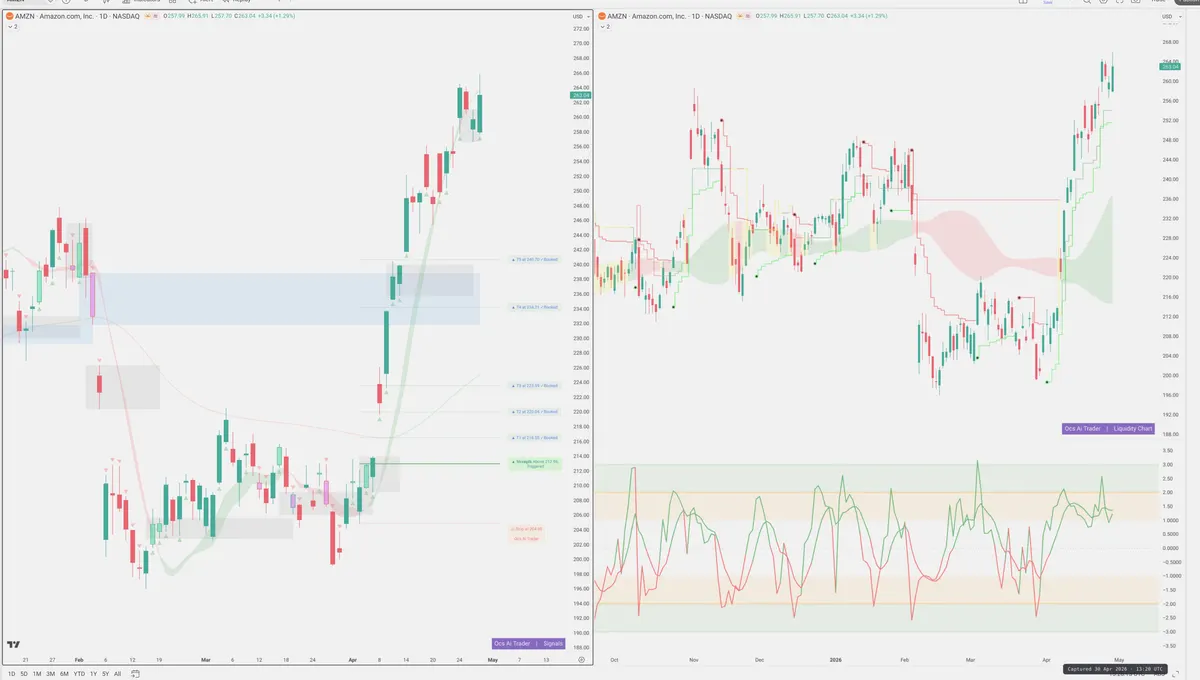
Task: Select the 1M time range button
Action: tap(37, 674)
